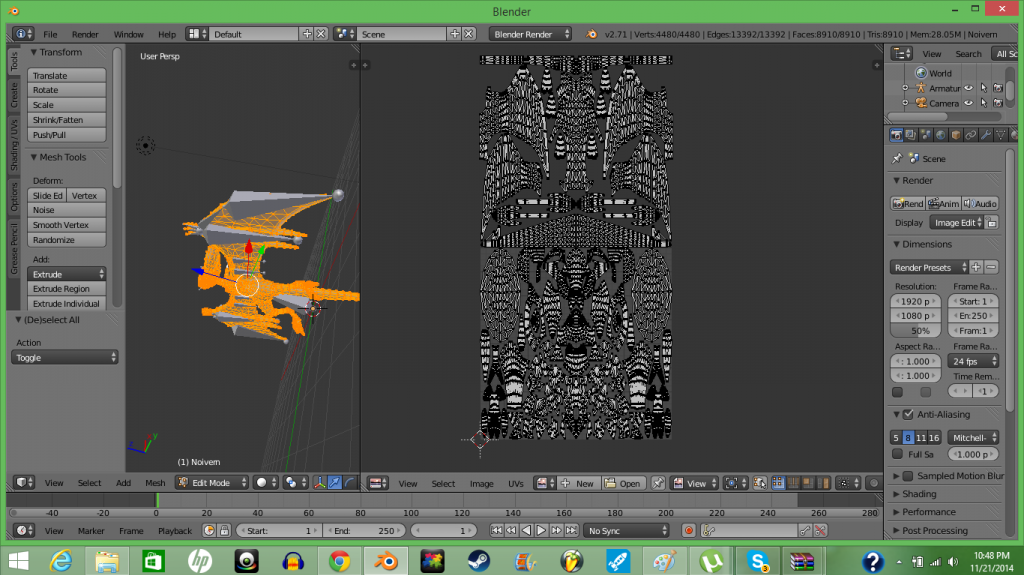1024x575 pixels.
Task: Enable the Anti-Aliasing checkbox
Action: coord(908,414)
